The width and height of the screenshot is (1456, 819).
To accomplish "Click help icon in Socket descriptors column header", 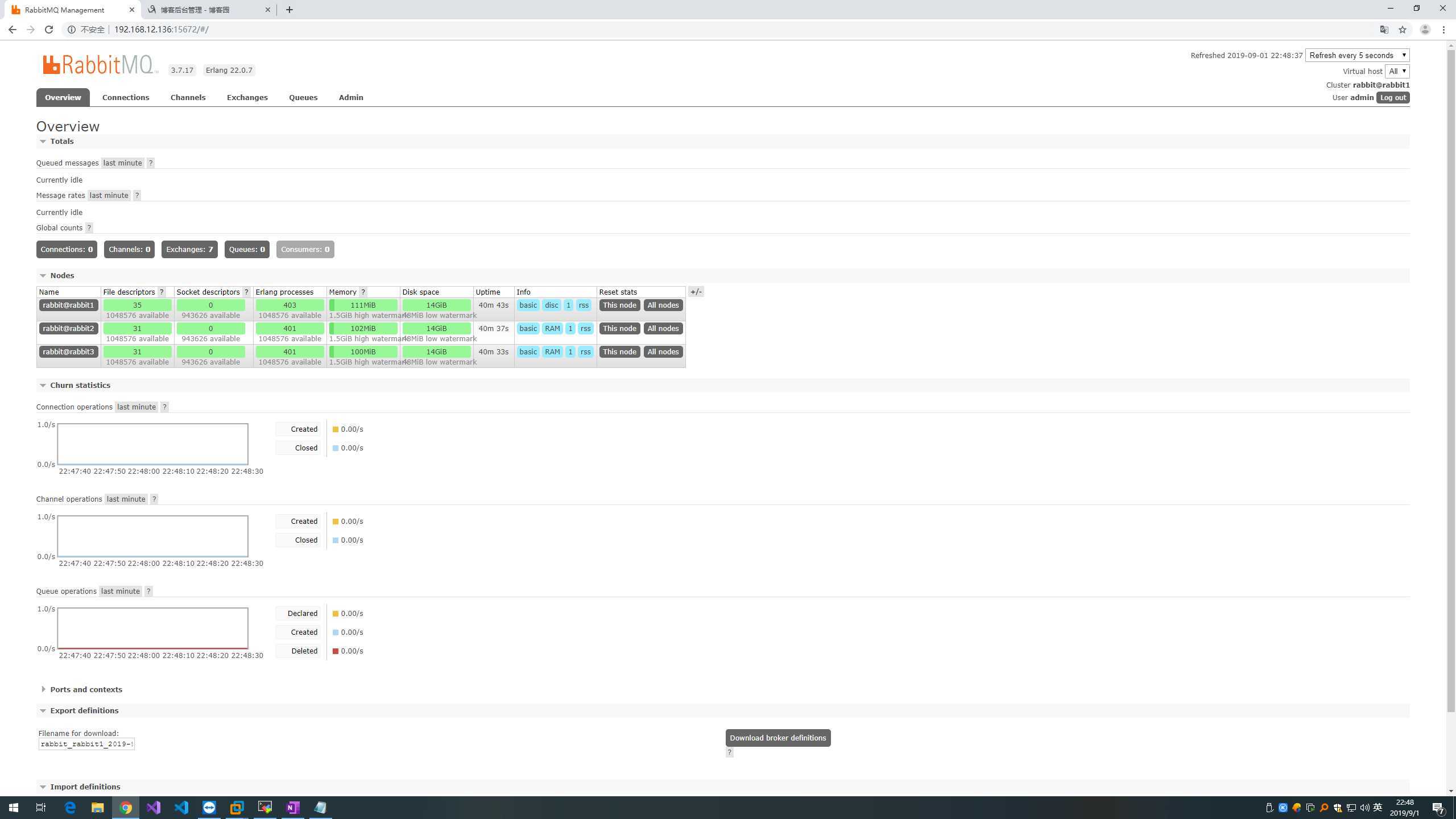I will [x=246, y=292].
